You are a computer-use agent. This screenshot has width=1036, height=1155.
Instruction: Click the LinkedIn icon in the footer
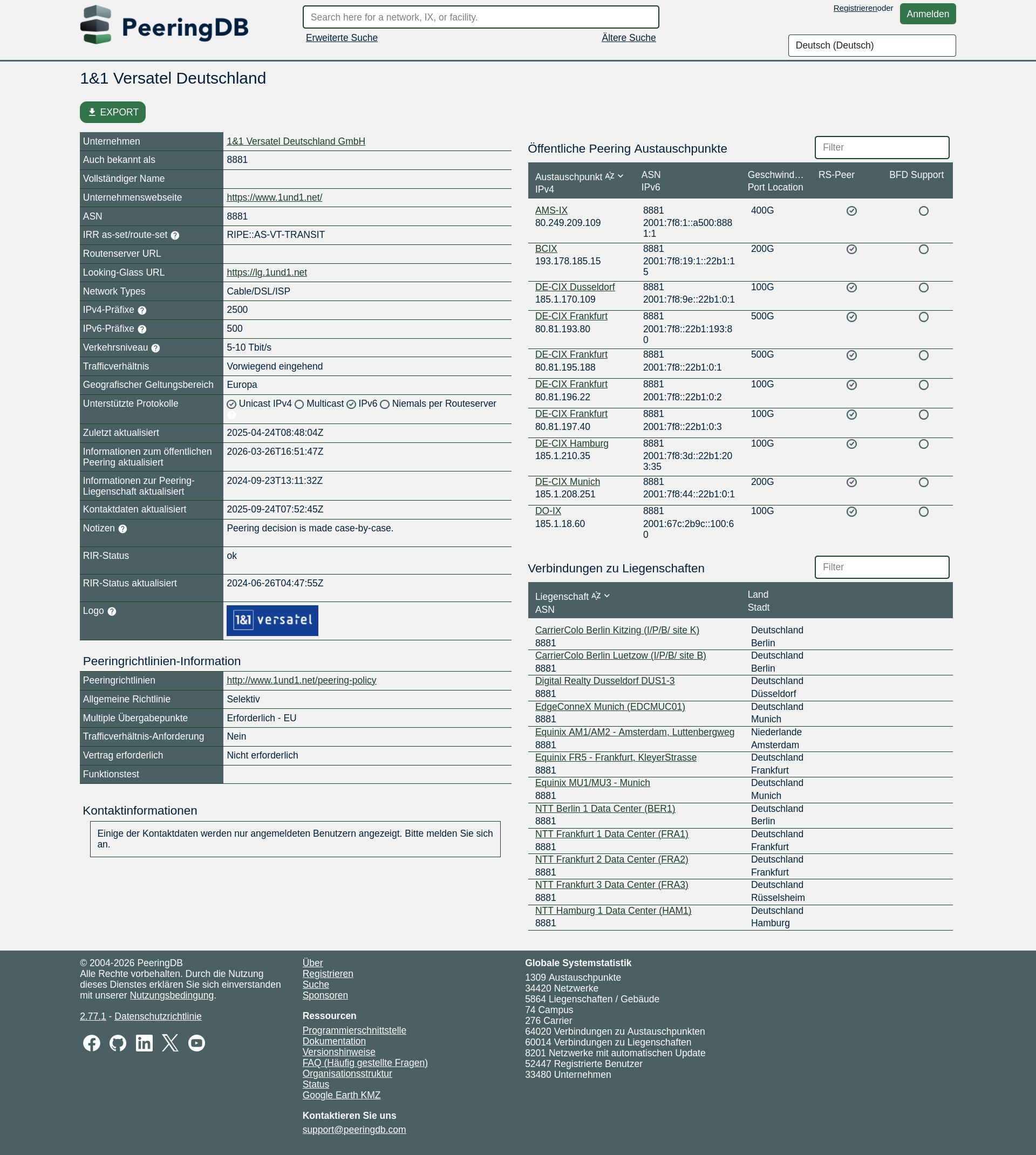pos(144,1043)
